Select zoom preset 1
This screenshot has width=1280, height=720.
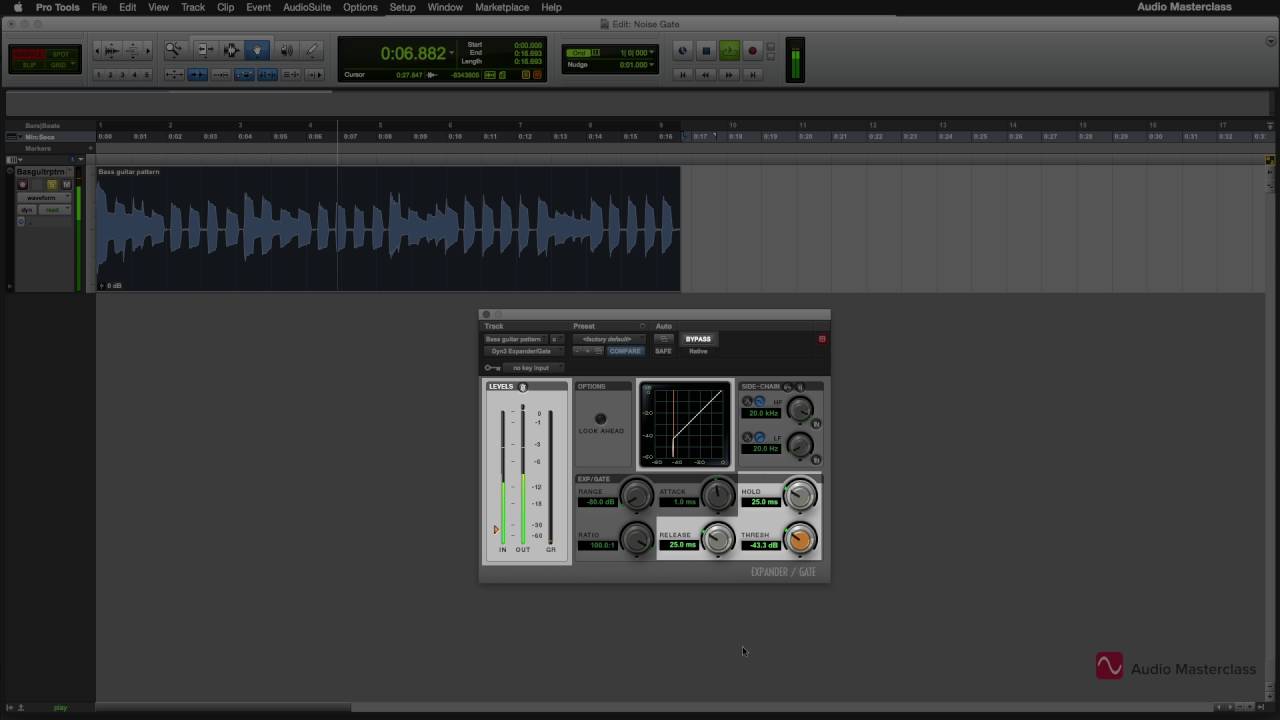point(99,75)
